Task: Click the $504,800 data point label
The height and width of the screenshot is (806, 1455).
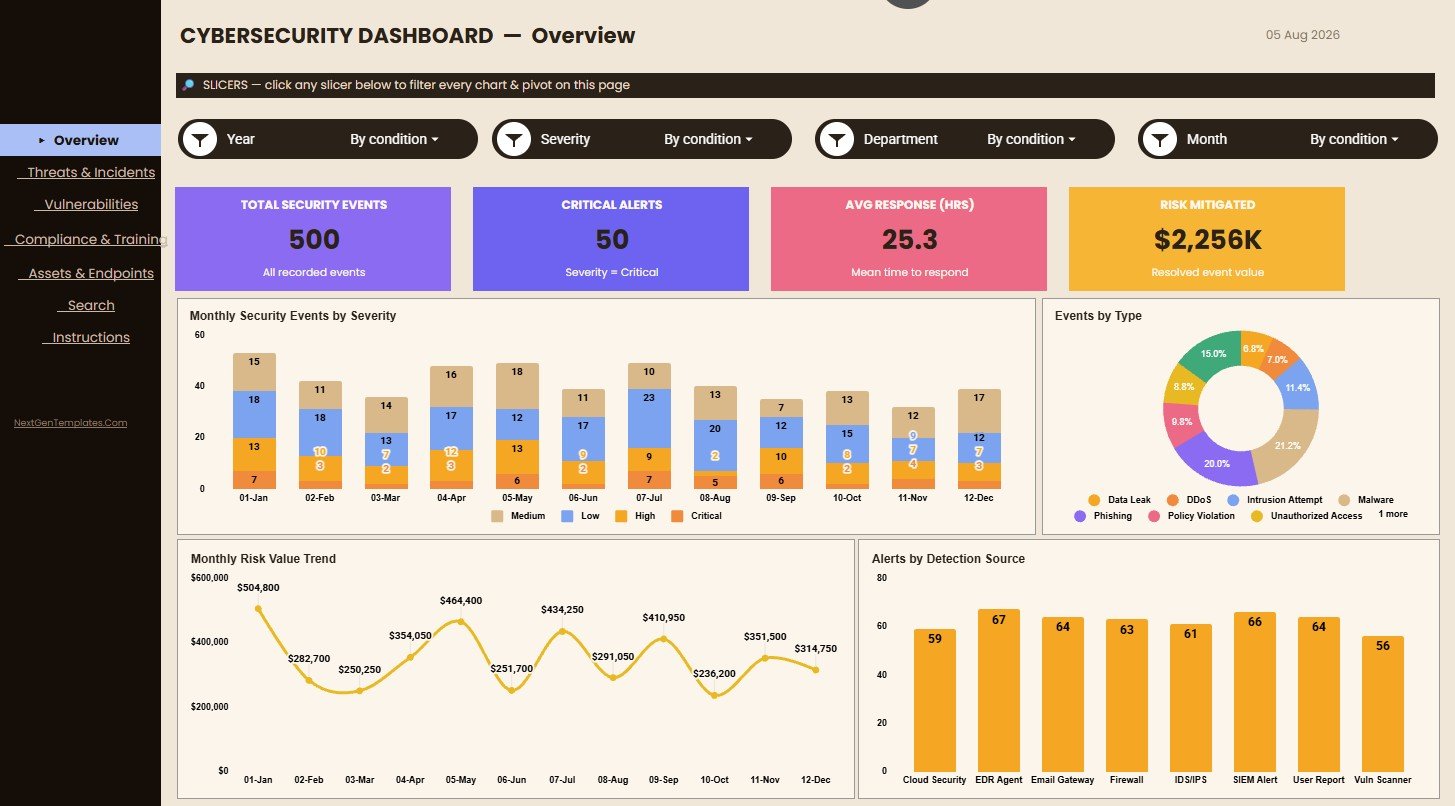Action: pyautogui.click(x=258, y=587)
